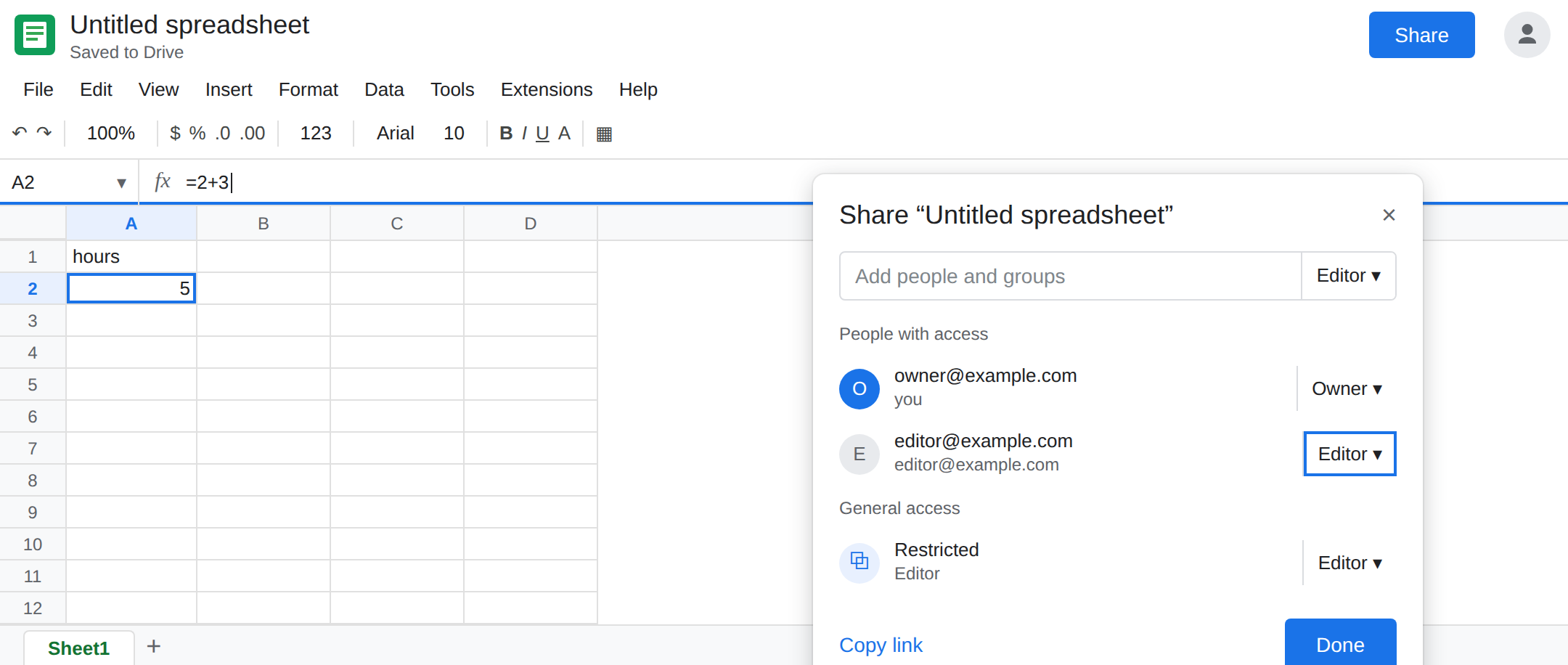The height and width of the screenshot is (665, 1568).
Task: Select cell A1 containing hours
Action: coord(131,256)
